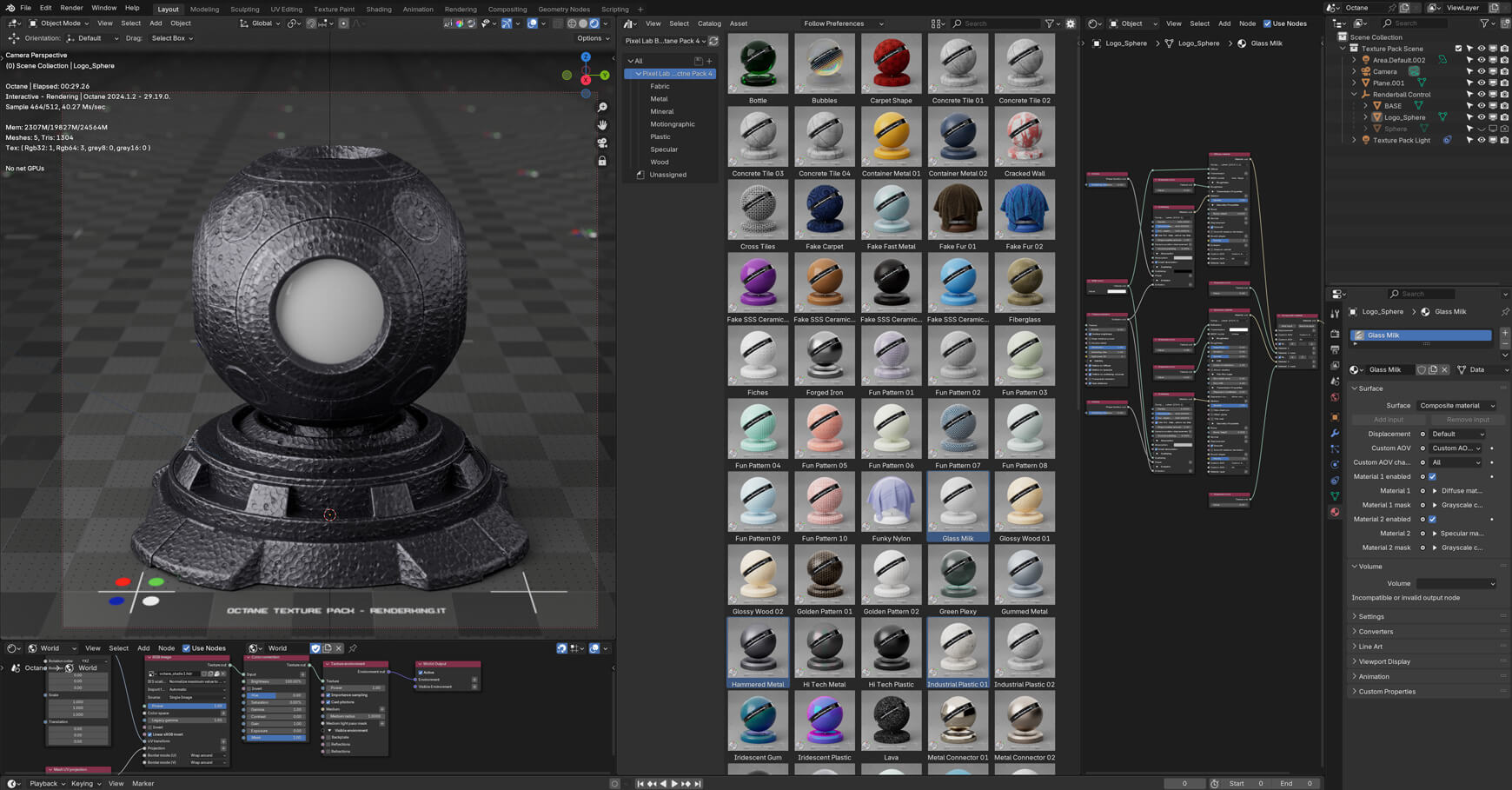Toggle Plane.001 selectable arrow icon

(x=1470, y=83)
